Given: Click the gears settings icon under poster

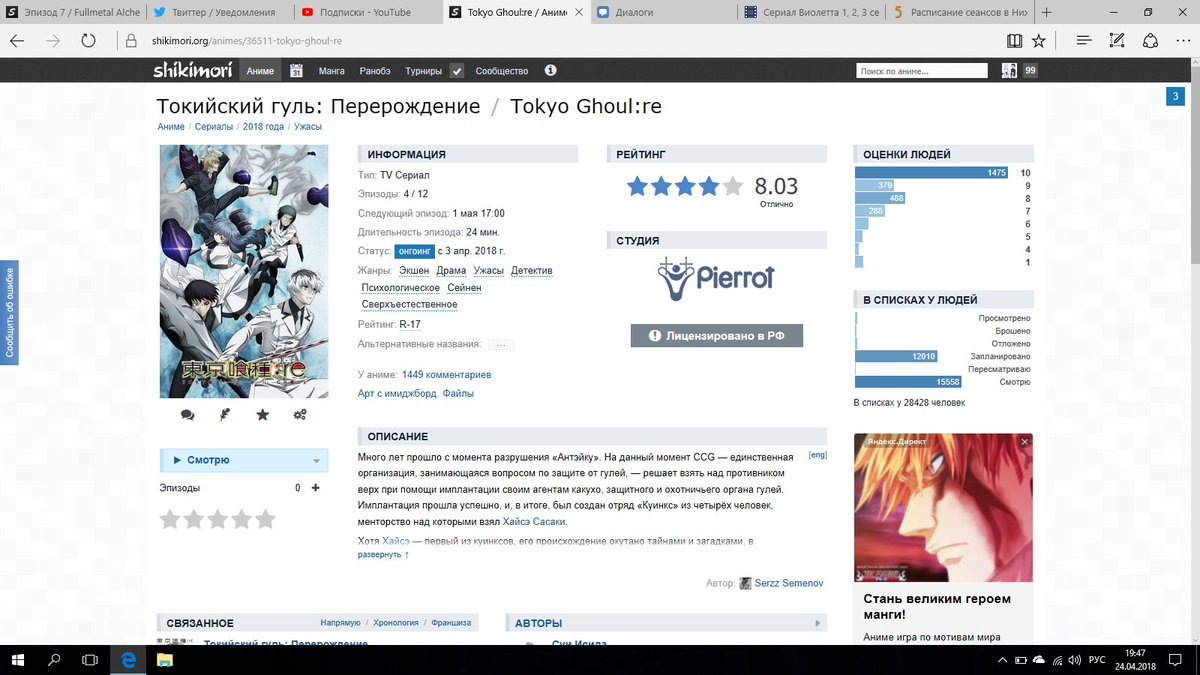Looking at the screenshot, I should tap(300, 415).
